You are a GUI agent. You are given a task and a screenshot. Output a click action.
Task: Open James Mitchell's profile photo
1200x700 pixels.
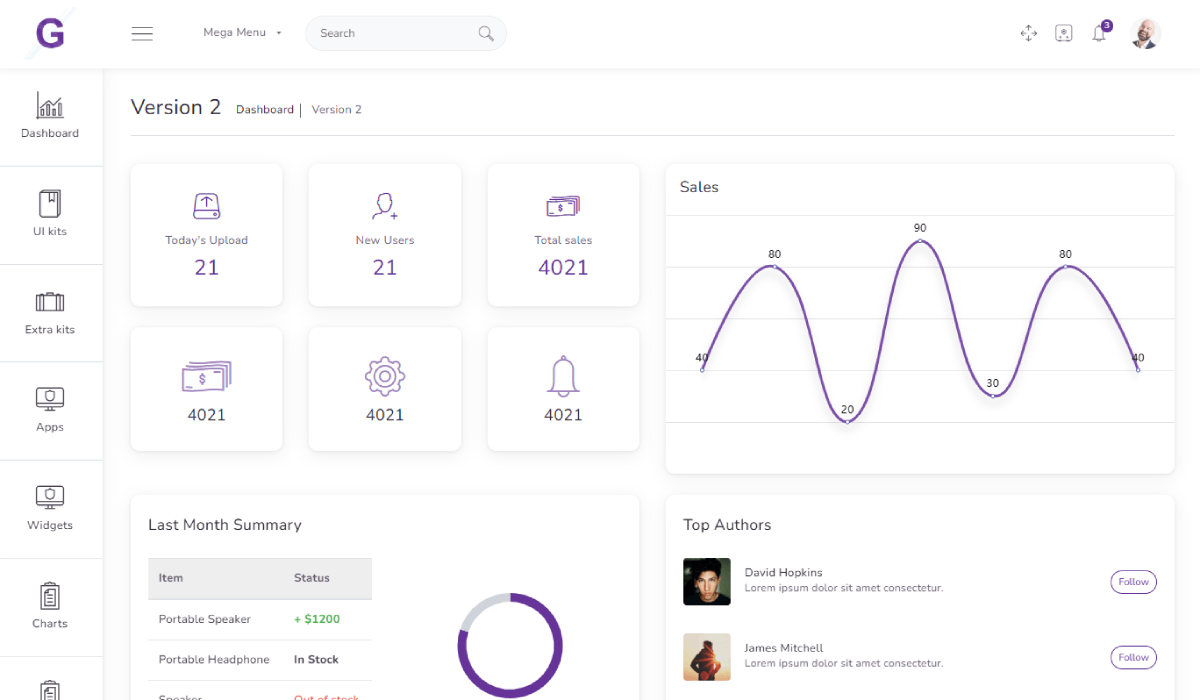(707, 657)
